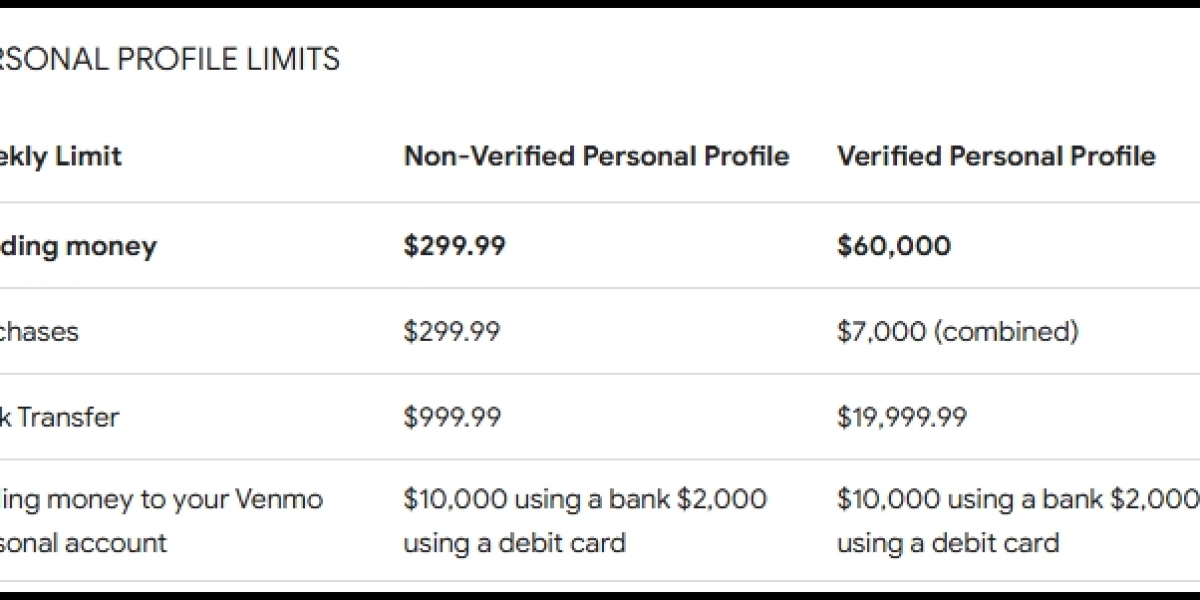Select the Bank Transfer row label
The width and height of the screenshot is (1200, 600).
[59, 416]
